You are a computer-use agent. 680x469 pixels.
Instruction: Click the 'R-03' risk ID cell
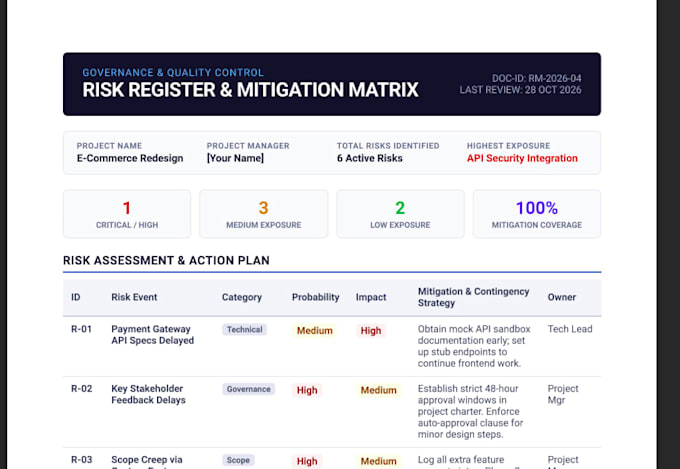(x=82, y=459)
